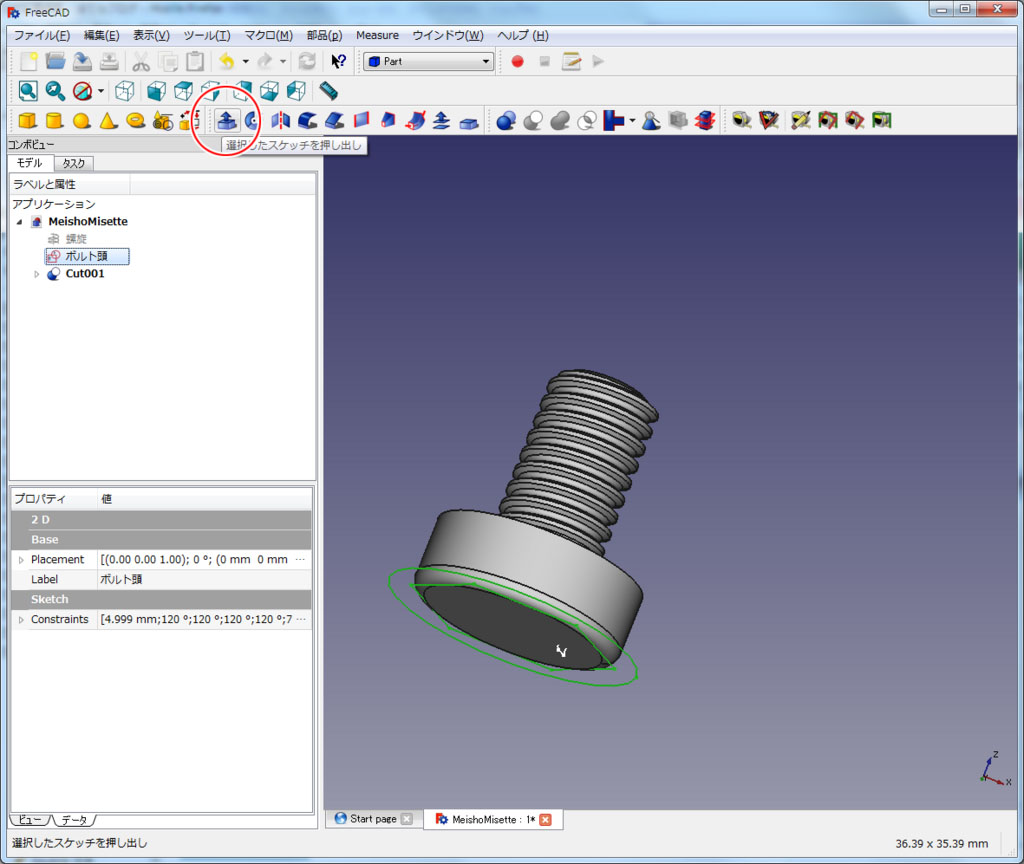Click the refresh/recompute icon
Viewport: 1024px width, 864px height.
point(307,61)
